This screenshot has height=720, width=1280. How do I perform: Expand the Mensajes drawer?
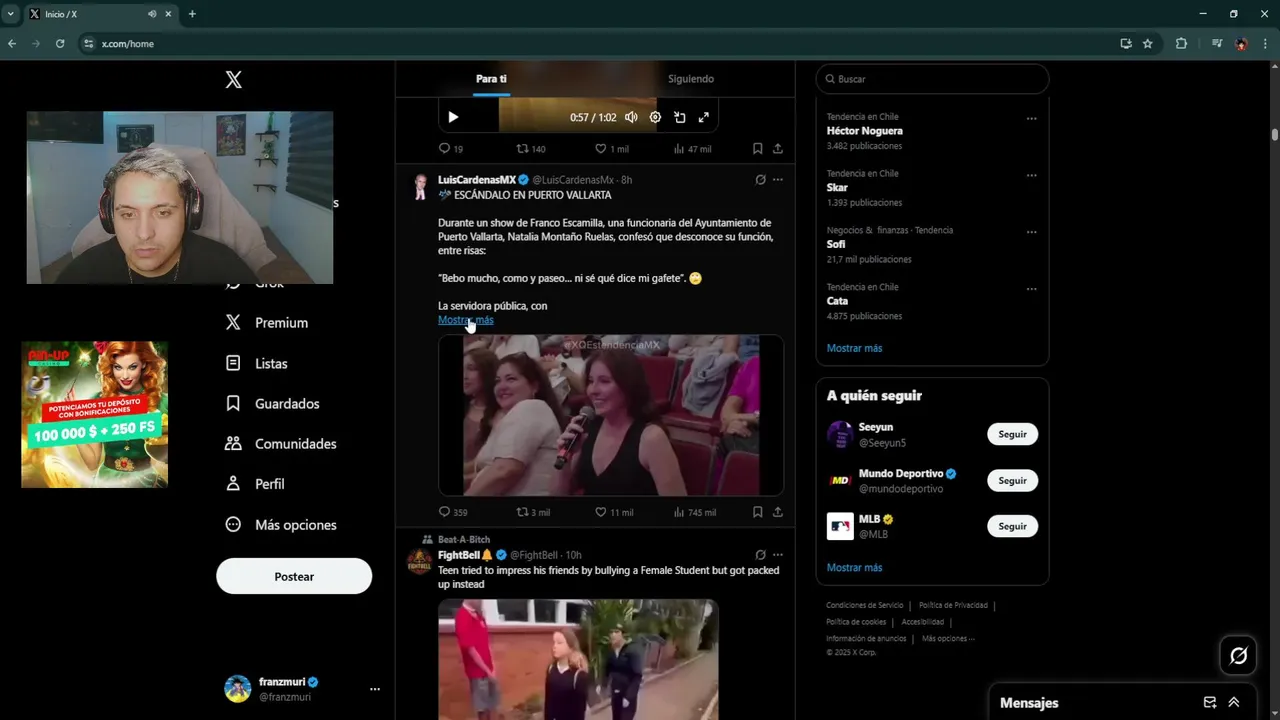tap(1233, 702)
